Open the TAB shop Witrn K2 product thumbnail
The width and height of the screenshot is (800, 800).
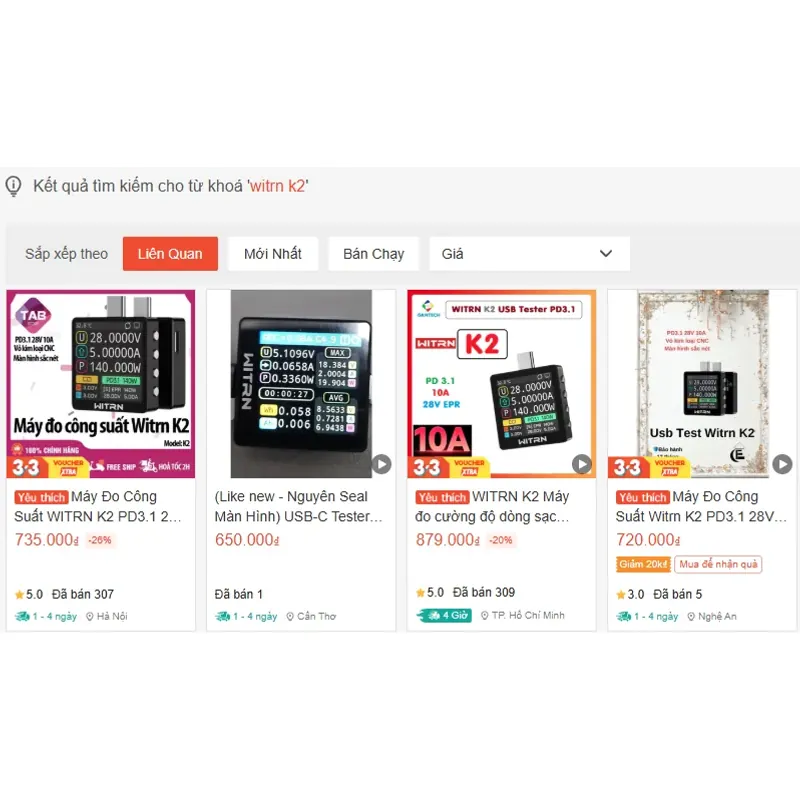click(101, 384)
